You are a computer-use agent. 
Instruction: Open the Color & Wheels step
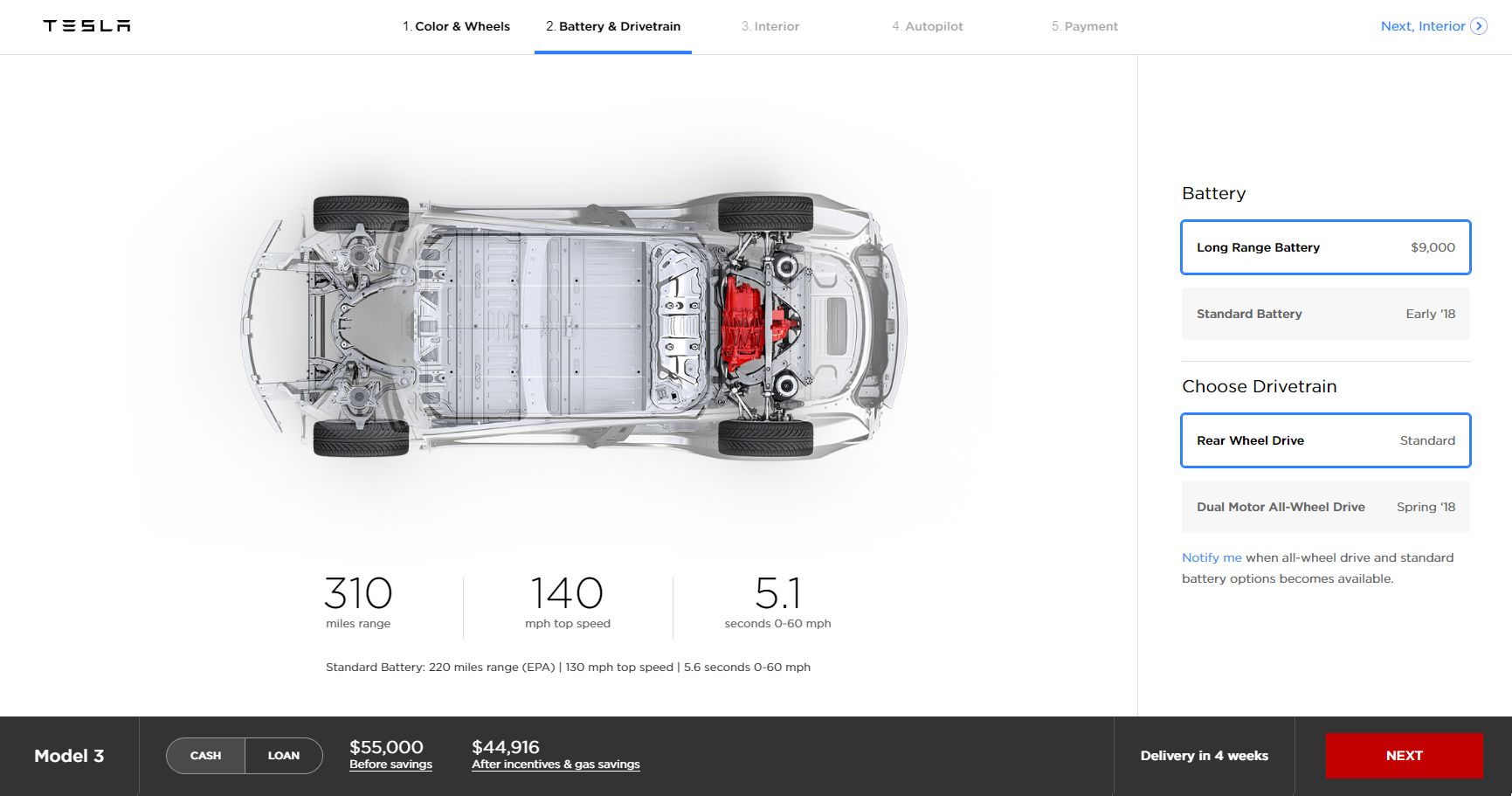tap(456, 26)
